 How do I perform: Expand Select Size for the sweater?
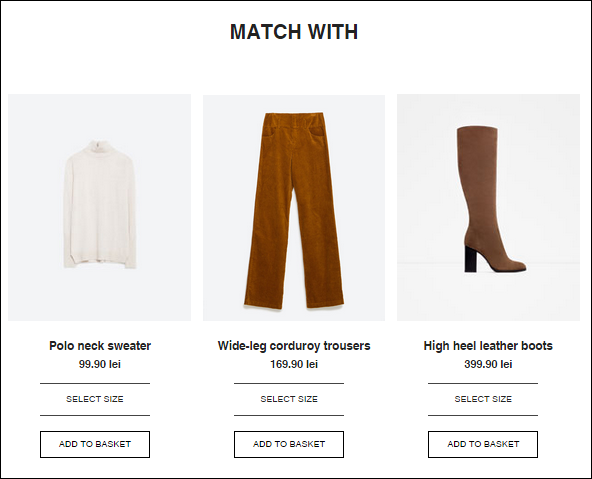point(95,399)
